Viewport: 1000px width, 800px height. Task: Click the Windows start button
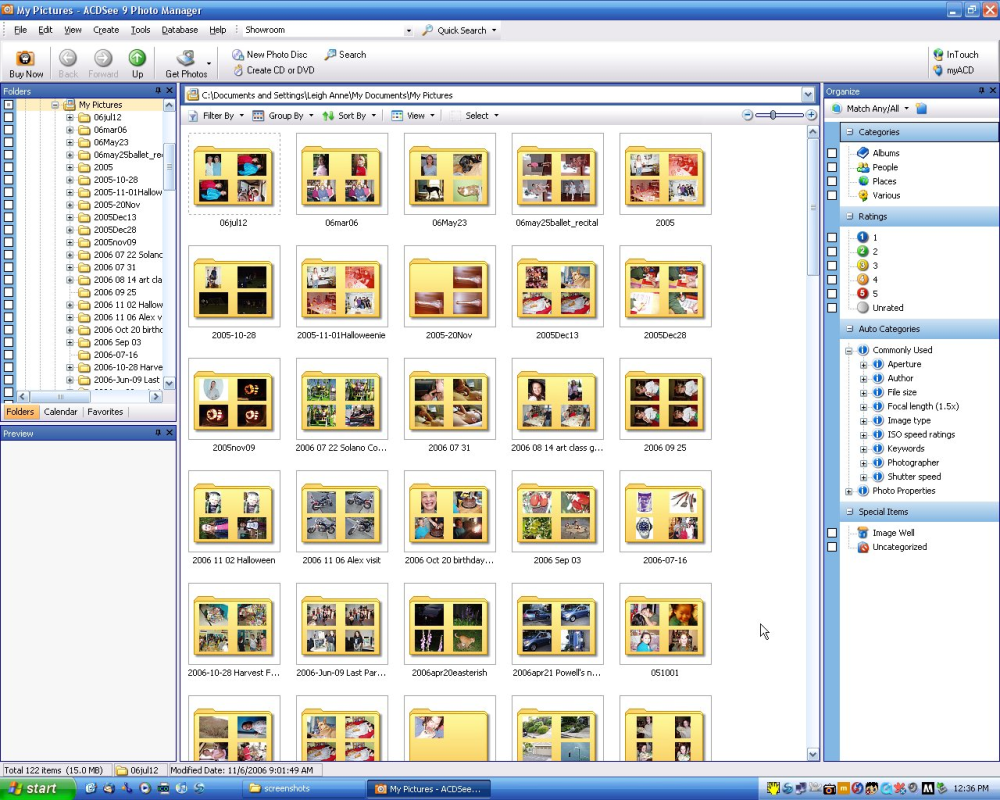36,789
